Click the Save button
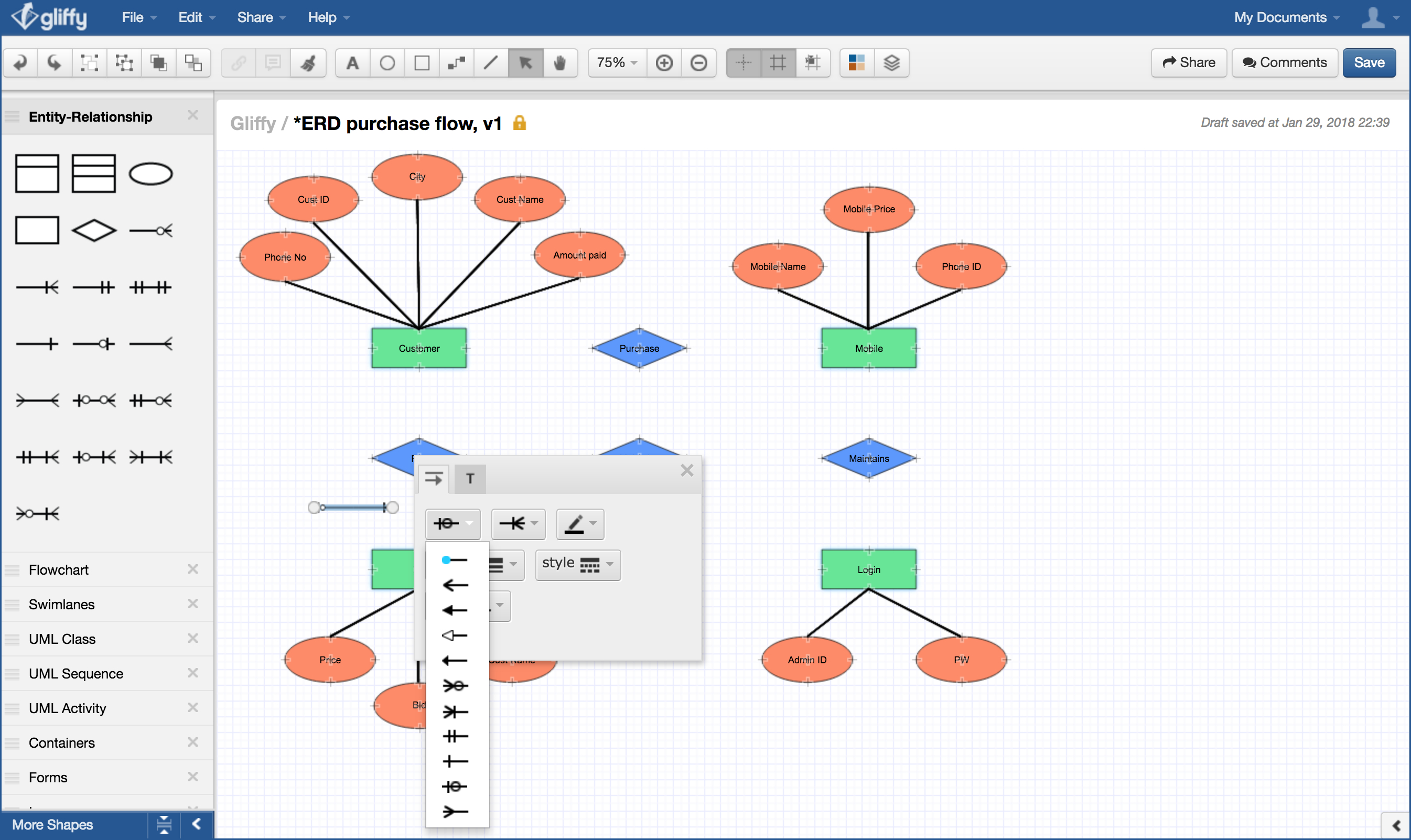 pyautogui.click(x=1368, y=62)
